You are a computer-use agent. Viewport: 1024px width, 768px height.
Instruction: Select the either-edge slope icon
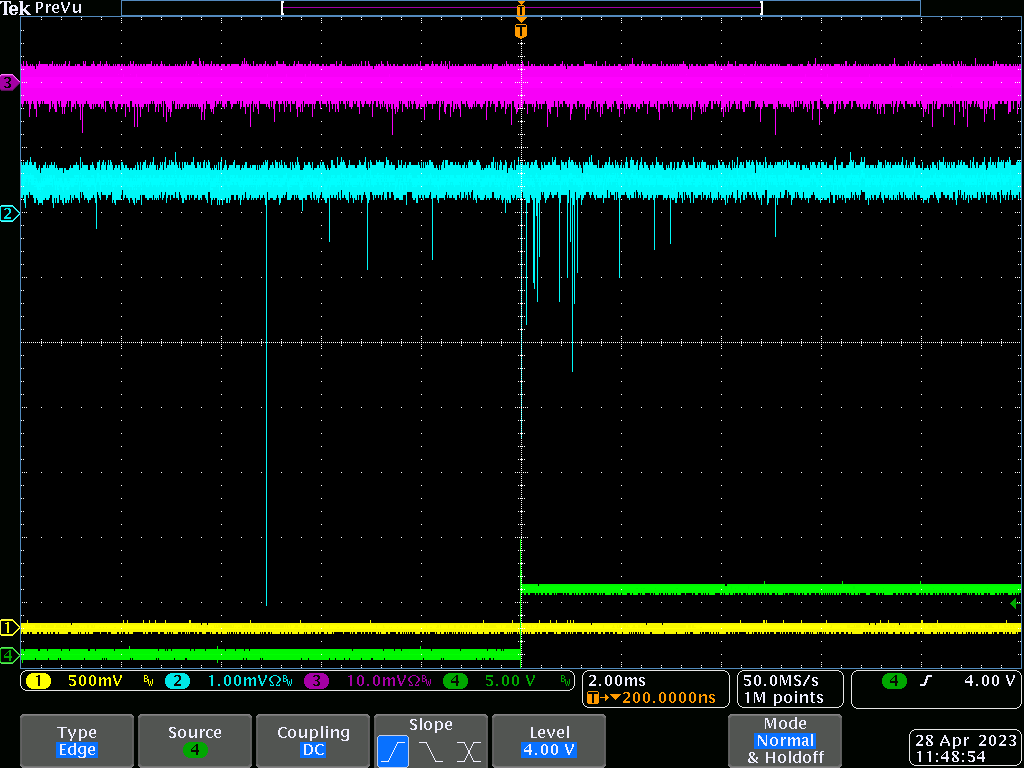(x=468, y=750)
